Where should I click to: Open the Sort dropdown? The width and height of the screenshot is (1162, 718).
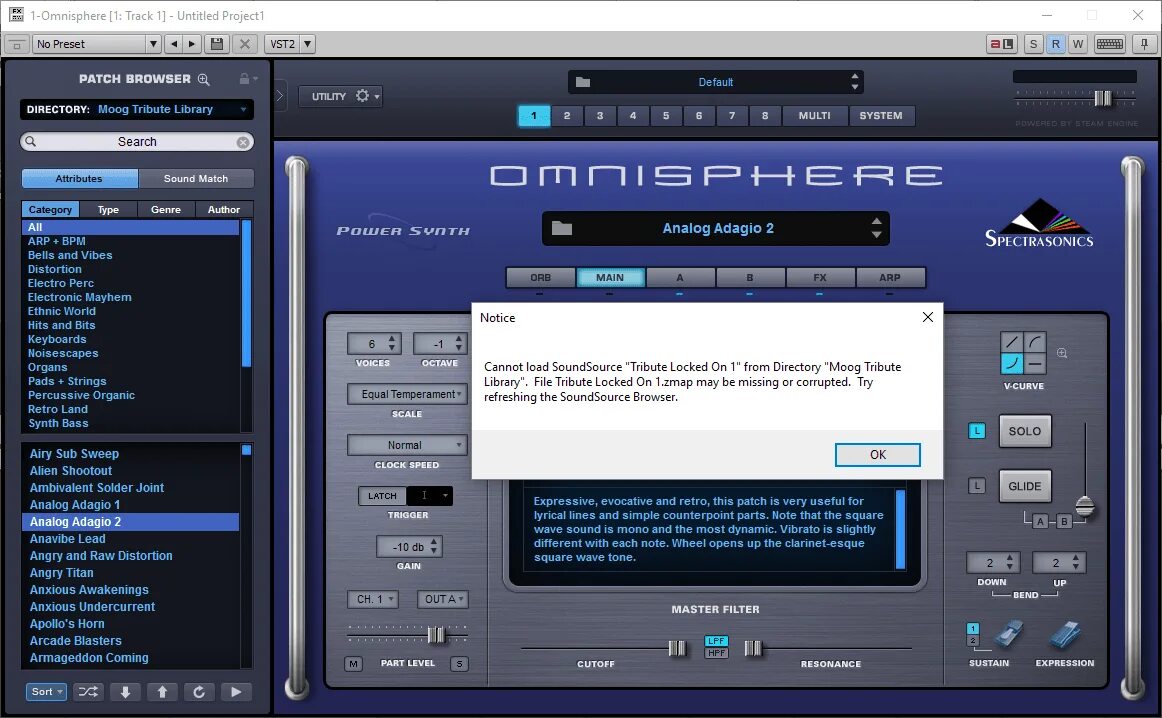46,692
